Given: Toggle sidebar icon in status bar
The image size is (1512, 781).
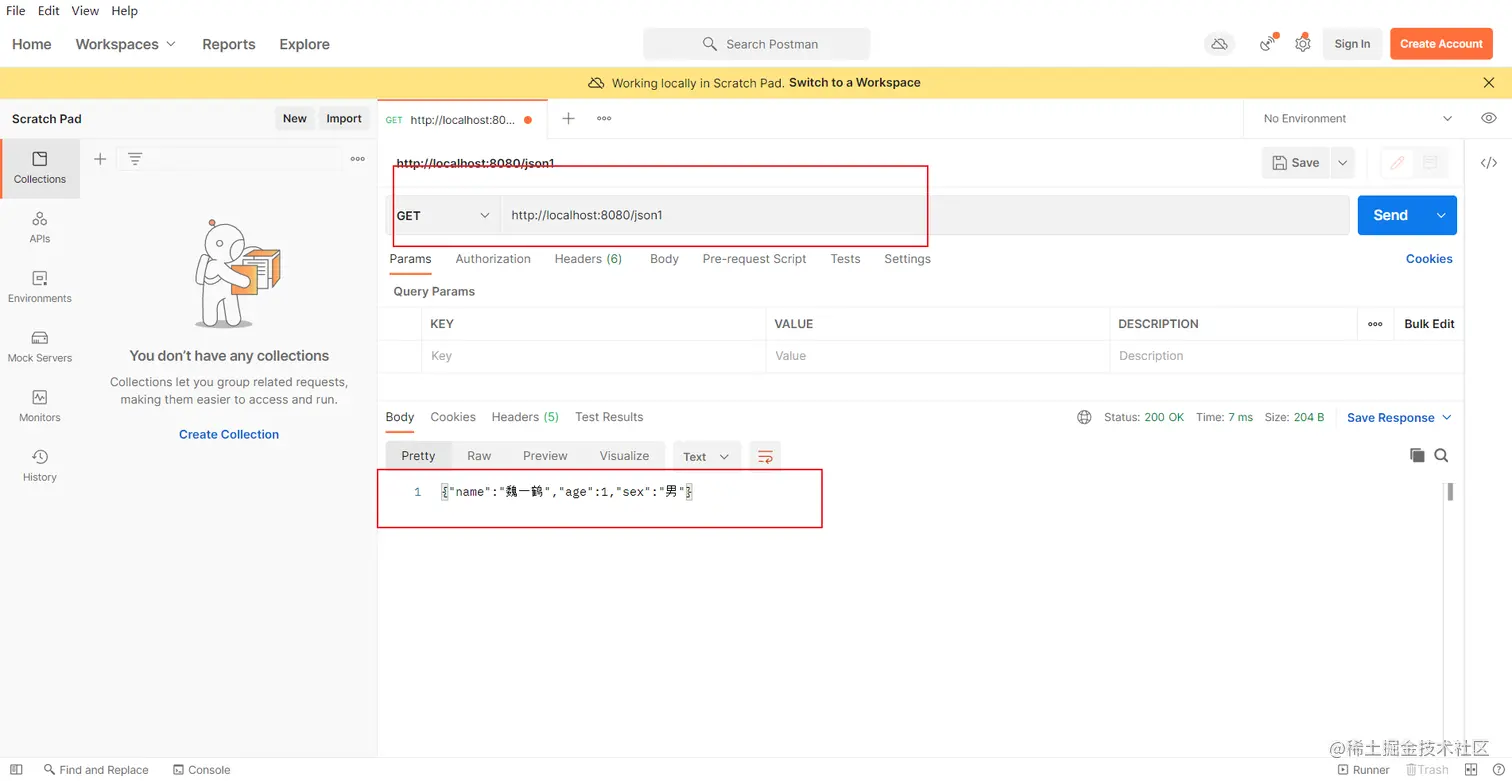Looking at the screenshot, I should 16,769.
